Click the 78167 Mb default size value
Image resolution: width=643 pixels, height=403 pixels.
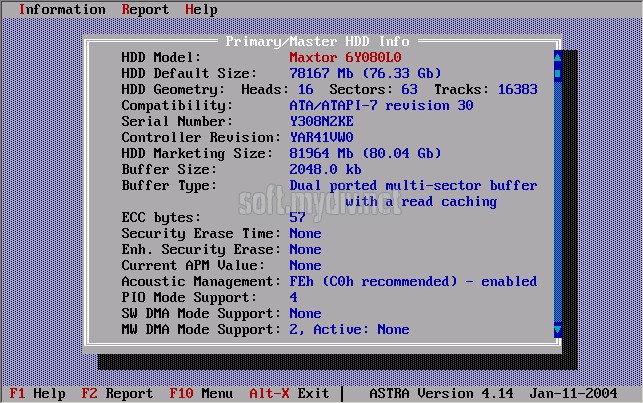pos(365,73)
